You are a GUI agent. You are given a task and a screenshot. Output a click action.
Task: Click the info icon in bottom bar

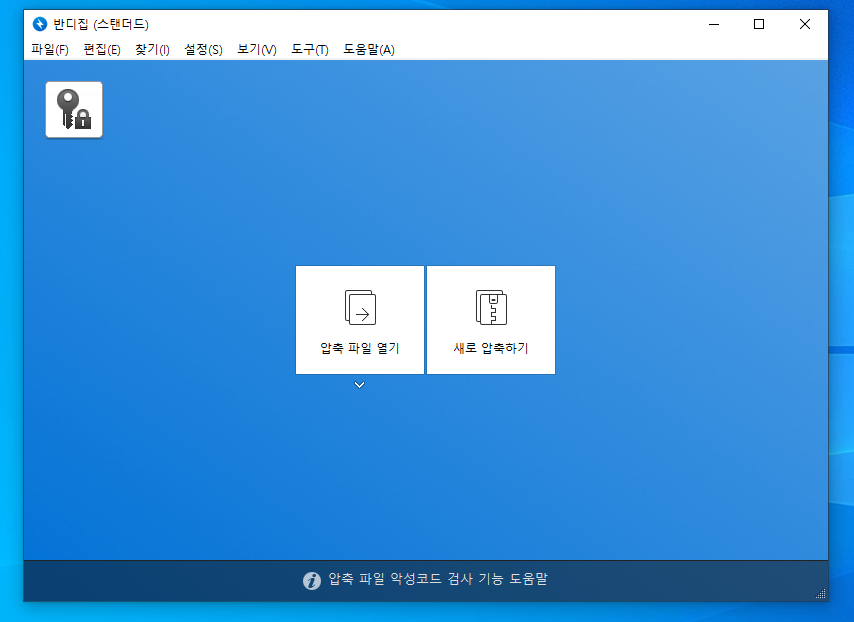[x=312, y=581]
